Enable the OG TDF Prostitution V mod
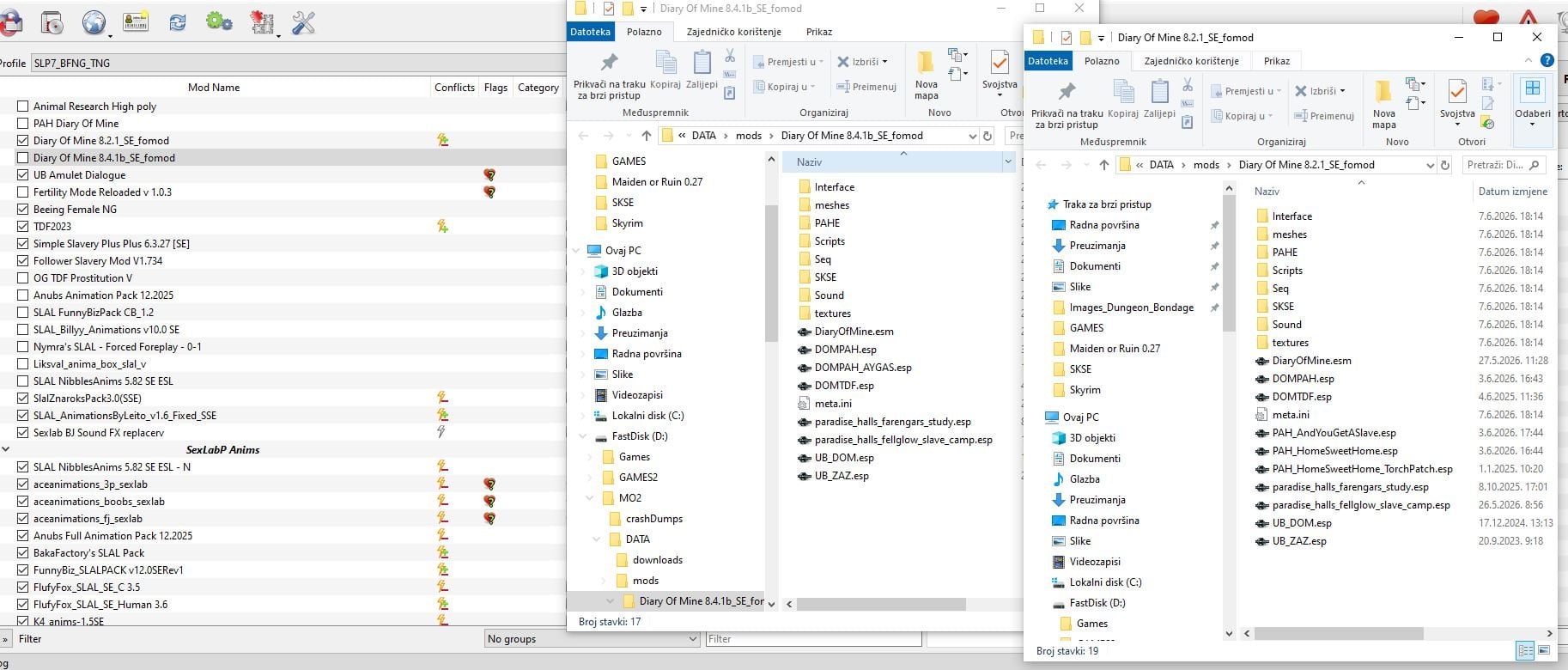 pos(23,278)
